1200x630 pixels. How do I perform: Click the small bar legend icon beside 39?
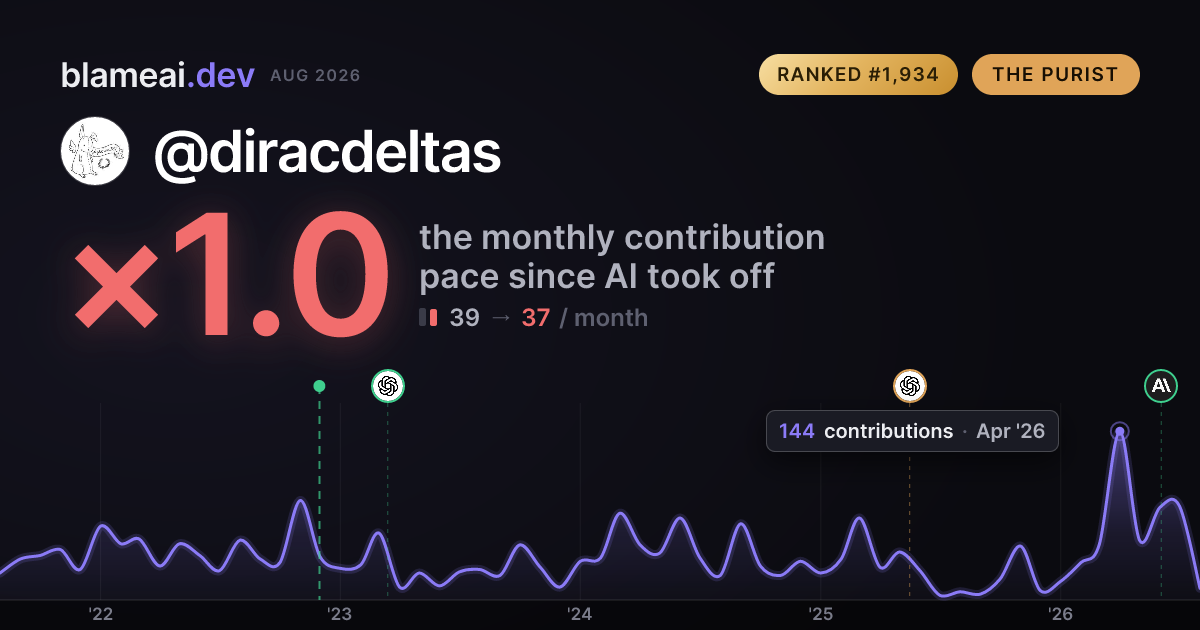[428, 318]
